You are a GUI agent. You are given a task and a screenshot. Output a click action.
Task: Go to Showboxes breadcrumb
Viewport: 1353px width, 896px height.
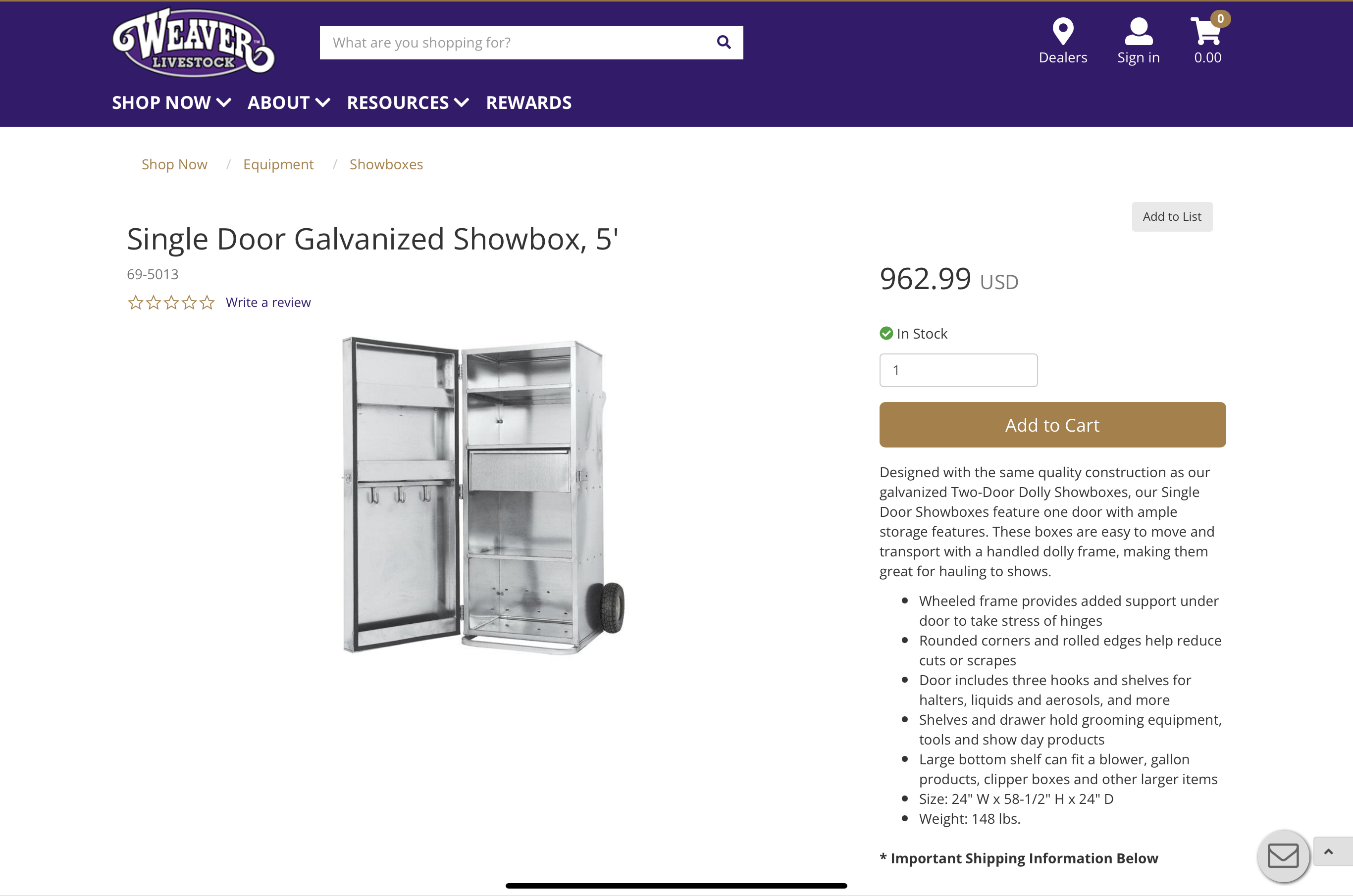(386, 164)
